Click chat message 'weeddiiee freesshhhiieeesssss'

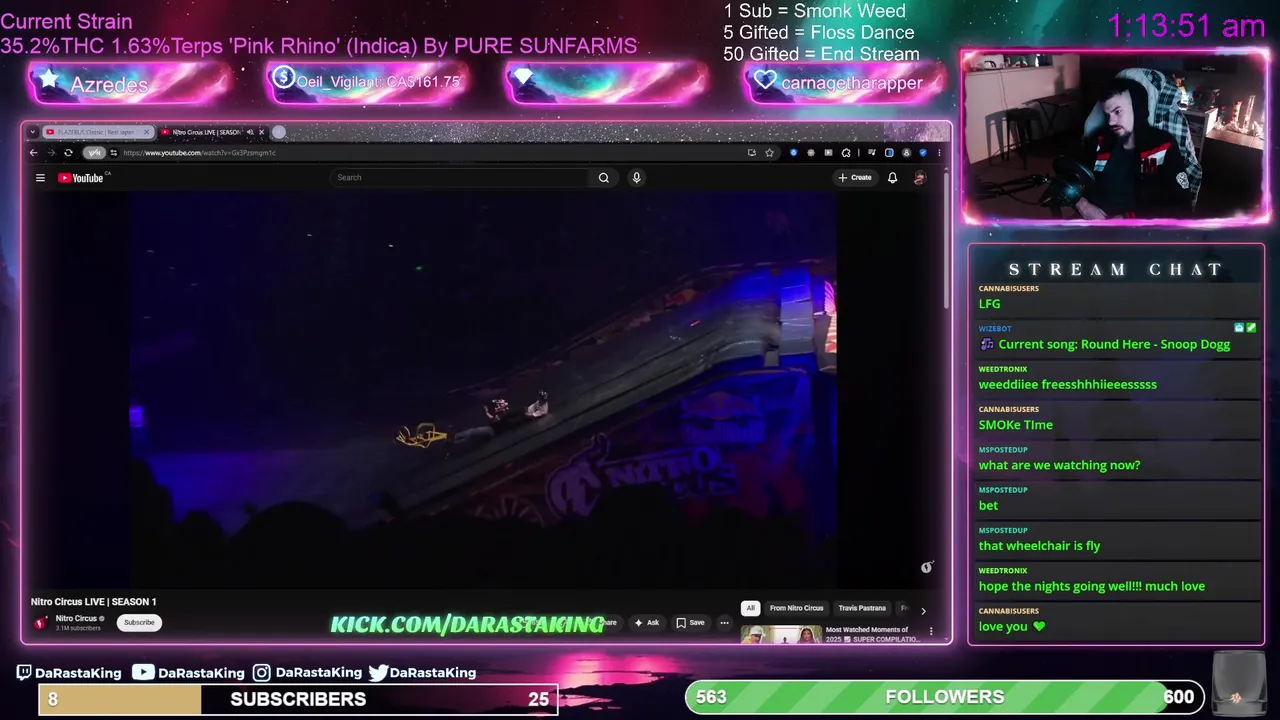pos(1067,384)
